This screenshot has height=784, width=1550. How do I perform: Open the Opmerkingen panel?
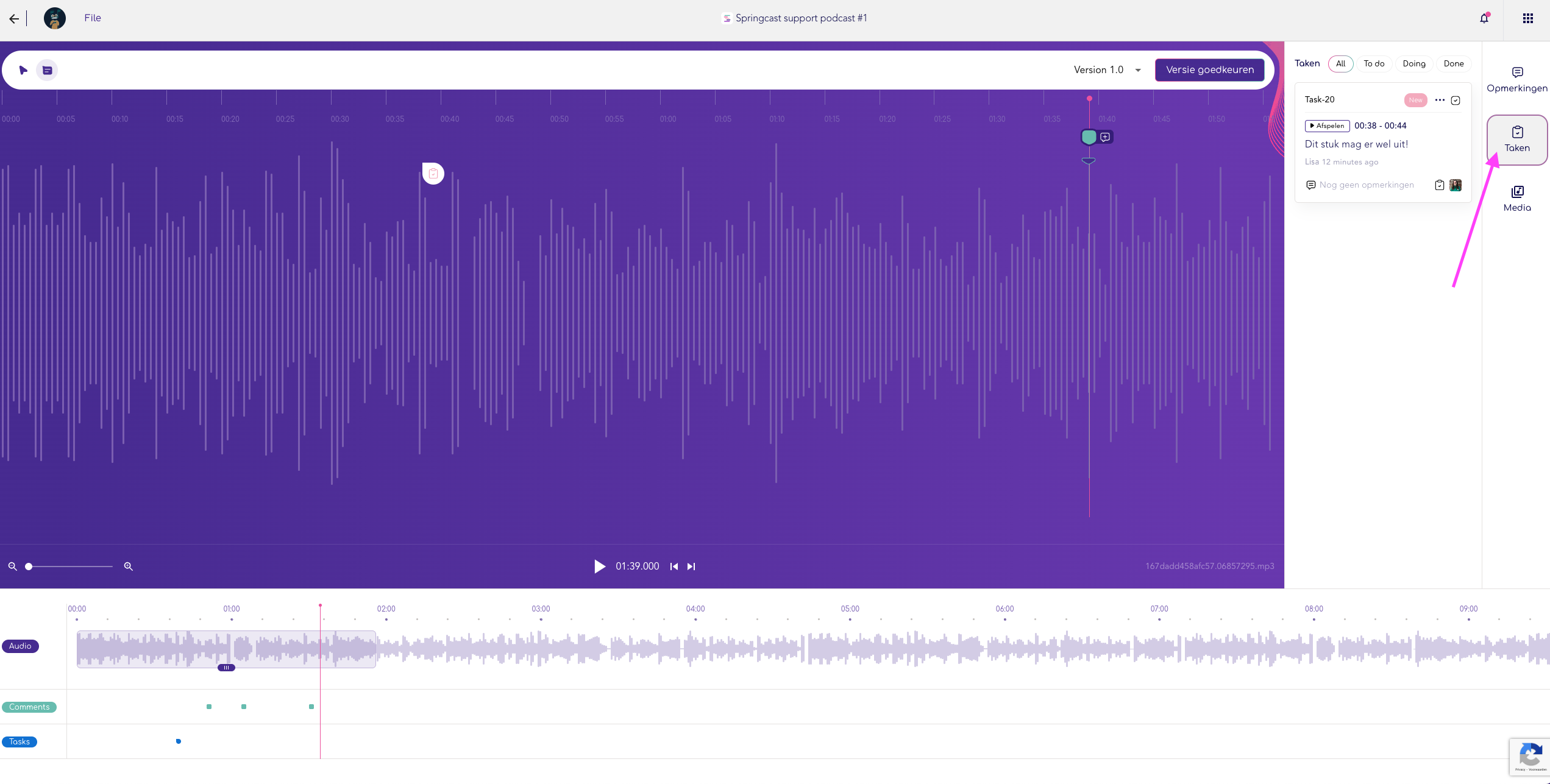tap(1517, 80)
